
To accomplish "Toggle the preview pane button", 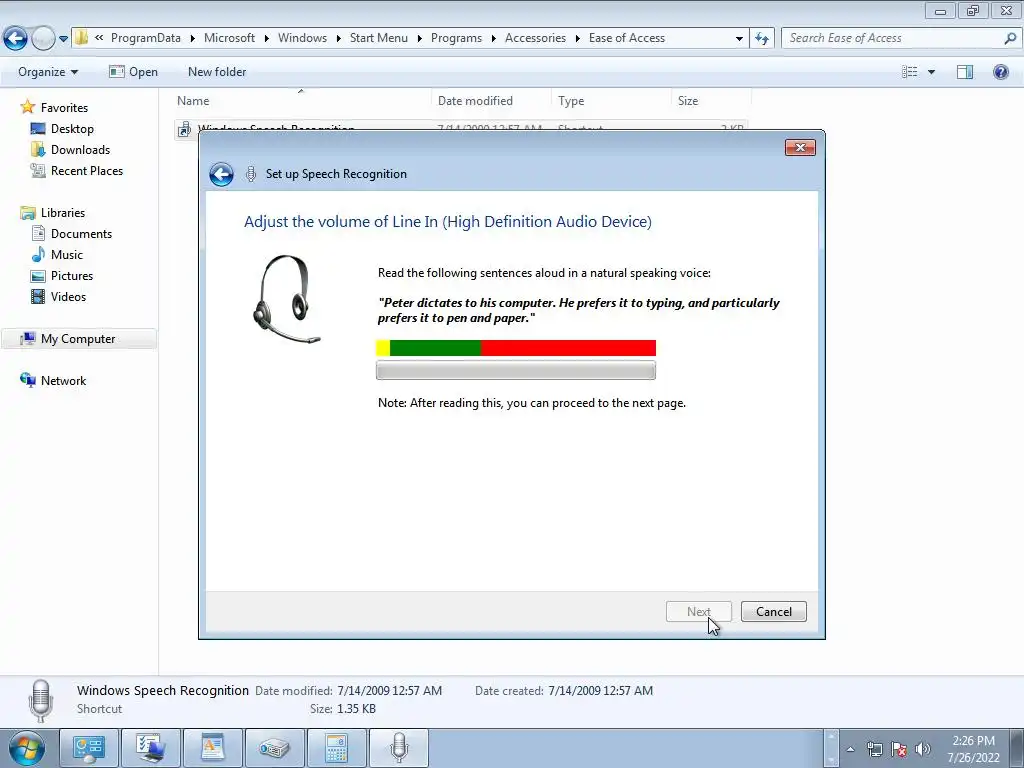I will (965, 72).
